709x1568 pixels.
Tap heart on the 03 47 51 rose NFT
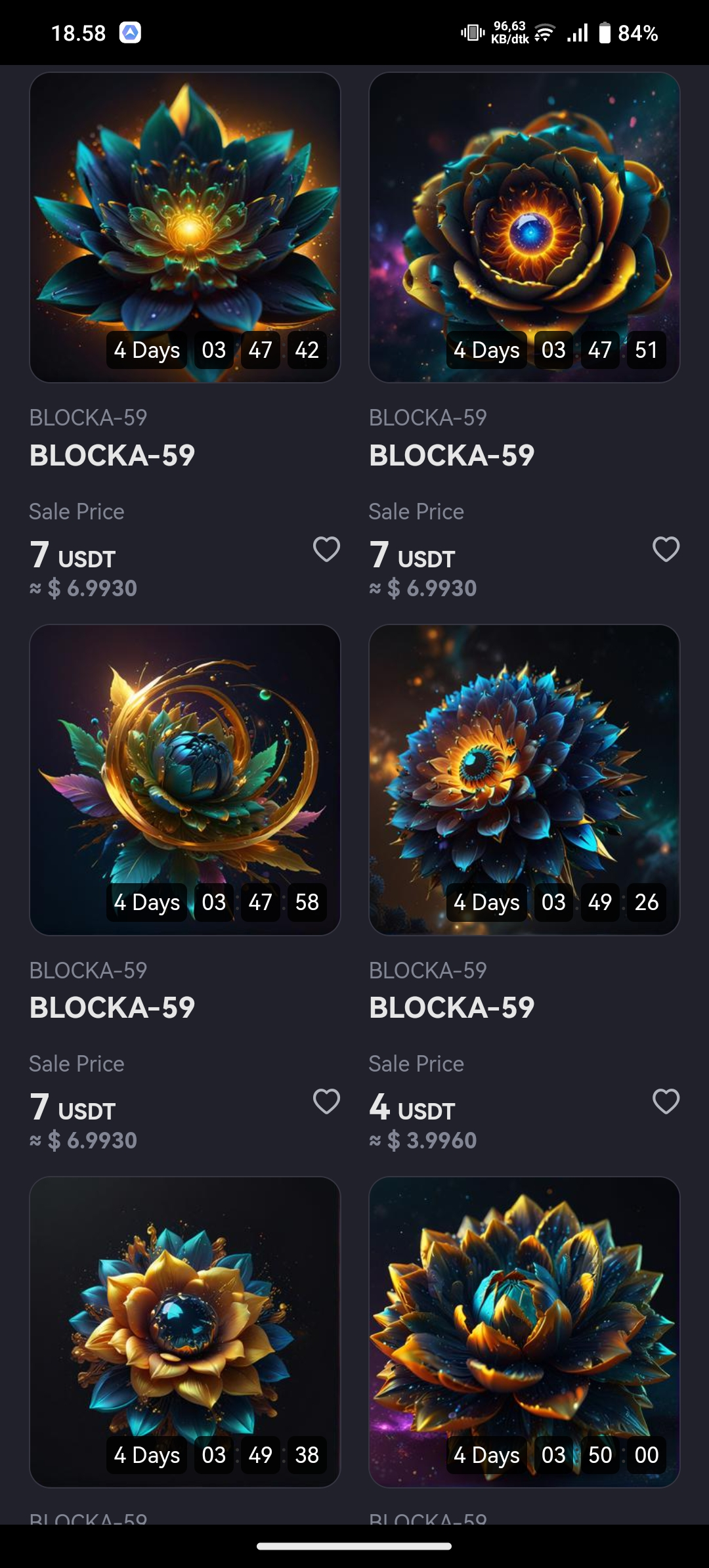click(666, 549)
